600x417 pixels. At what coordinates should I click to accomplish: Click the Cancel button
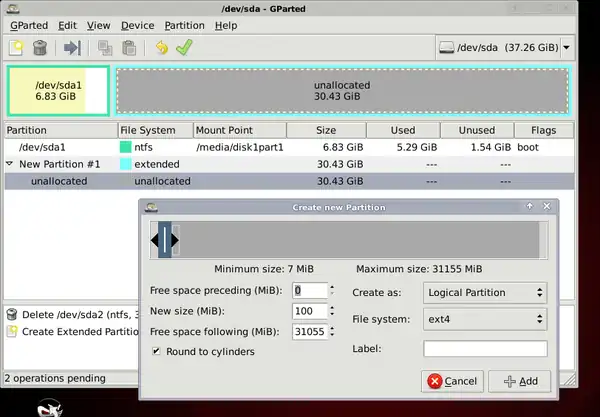(451, 381)
